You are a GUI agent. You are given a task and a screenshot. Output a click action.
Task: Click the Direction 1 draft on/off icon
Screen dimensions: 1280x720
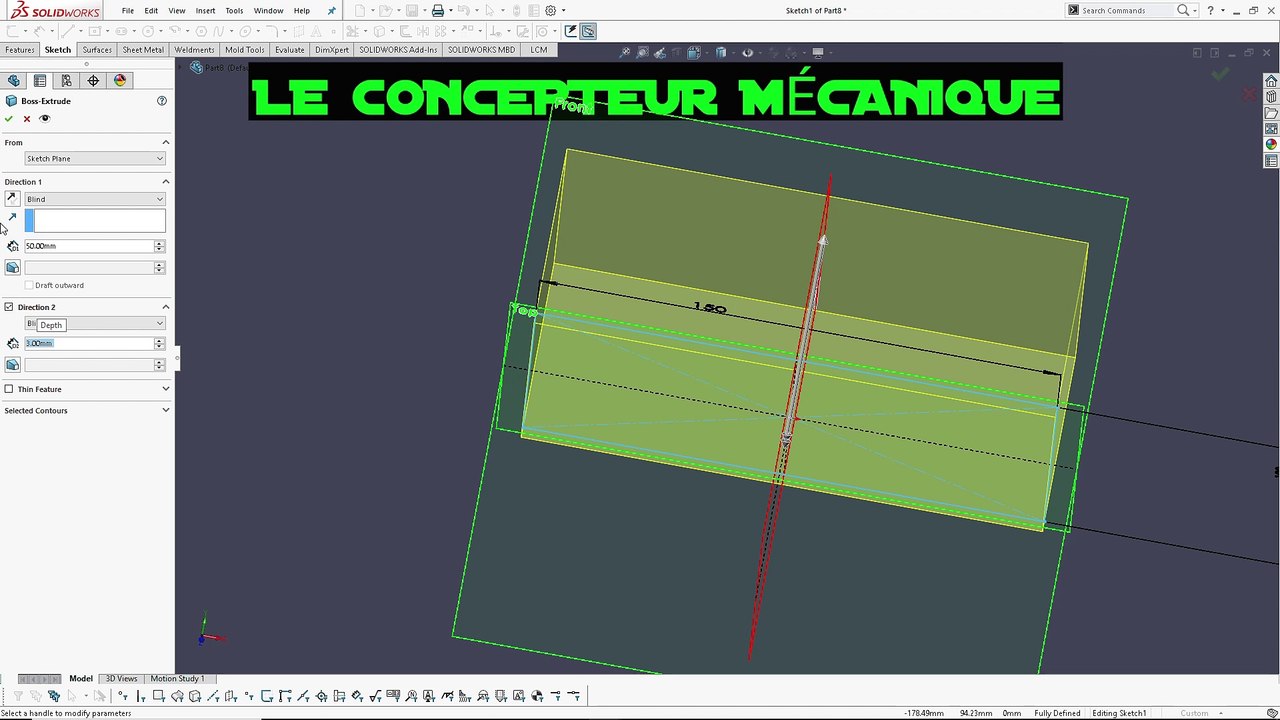(12, 267)
